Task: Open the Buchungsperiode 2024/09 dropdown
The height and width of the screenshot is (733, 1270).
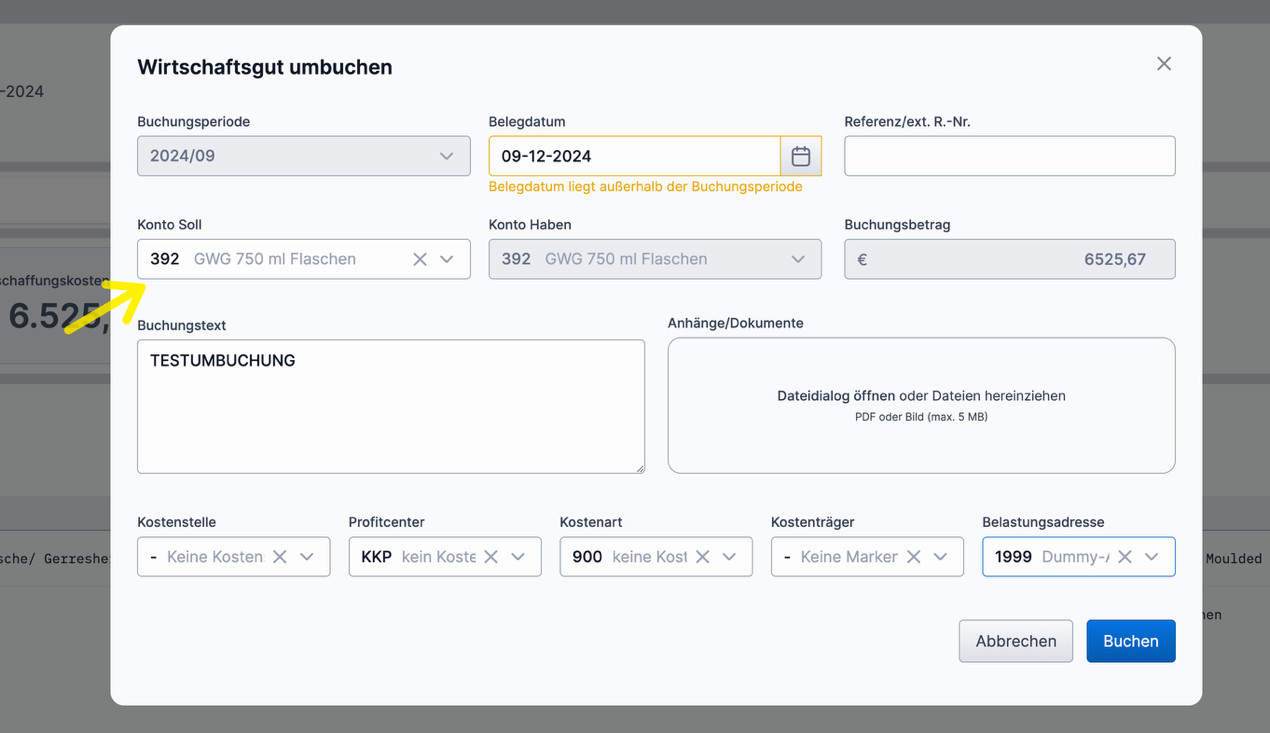Action: pos(447,156)
